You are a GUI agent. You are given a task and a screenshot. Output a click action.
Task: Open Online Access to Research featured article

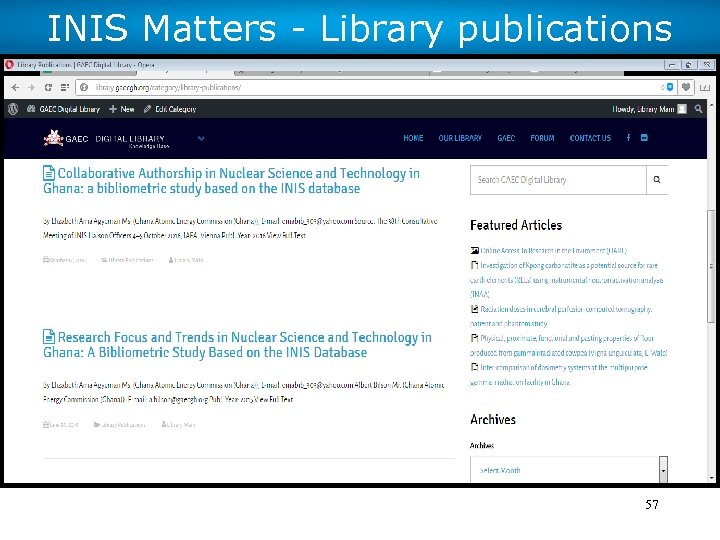[x=553, y=251]
